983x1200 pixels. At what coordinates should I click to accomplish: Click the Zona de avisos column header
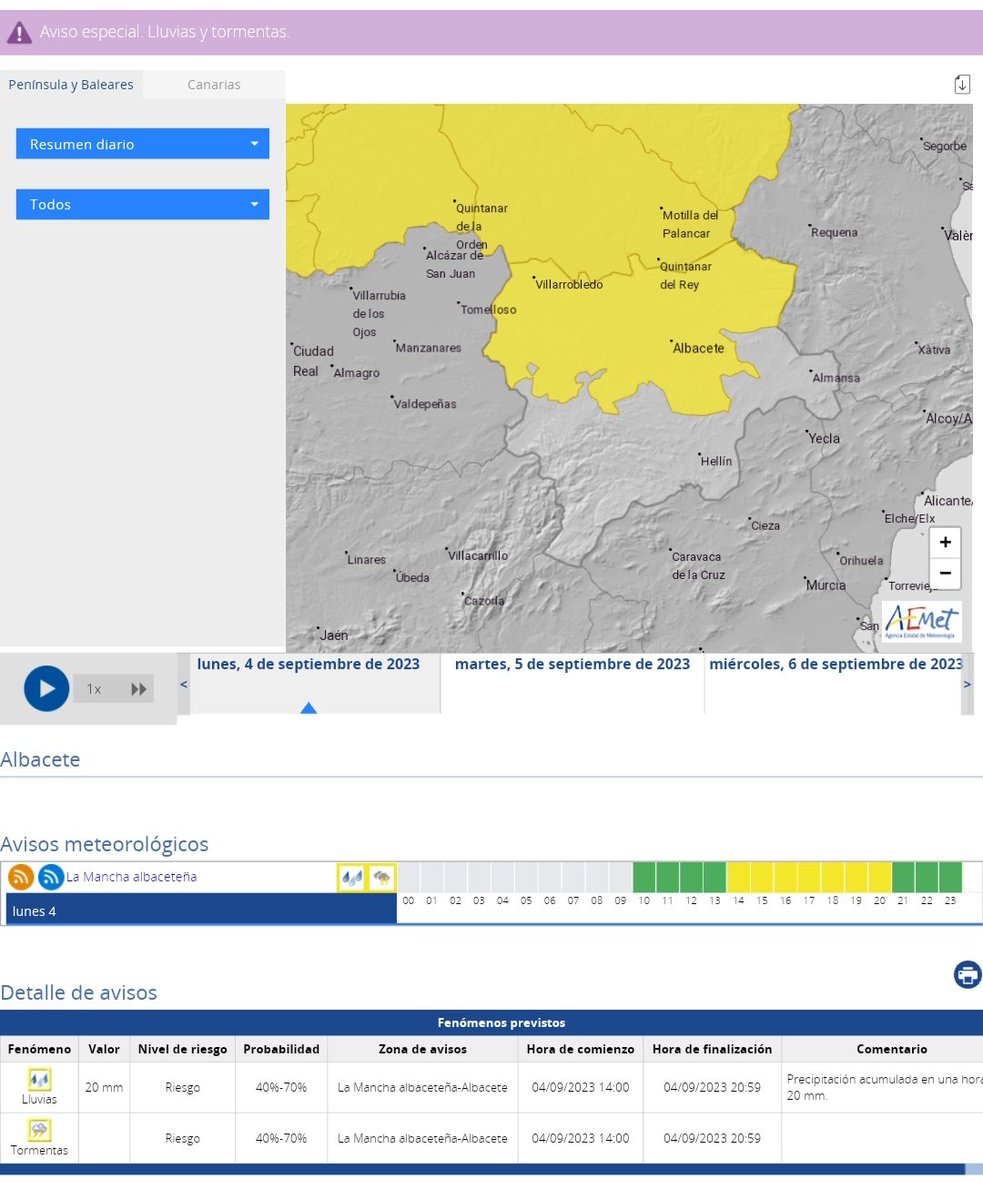click(422, 1049)
